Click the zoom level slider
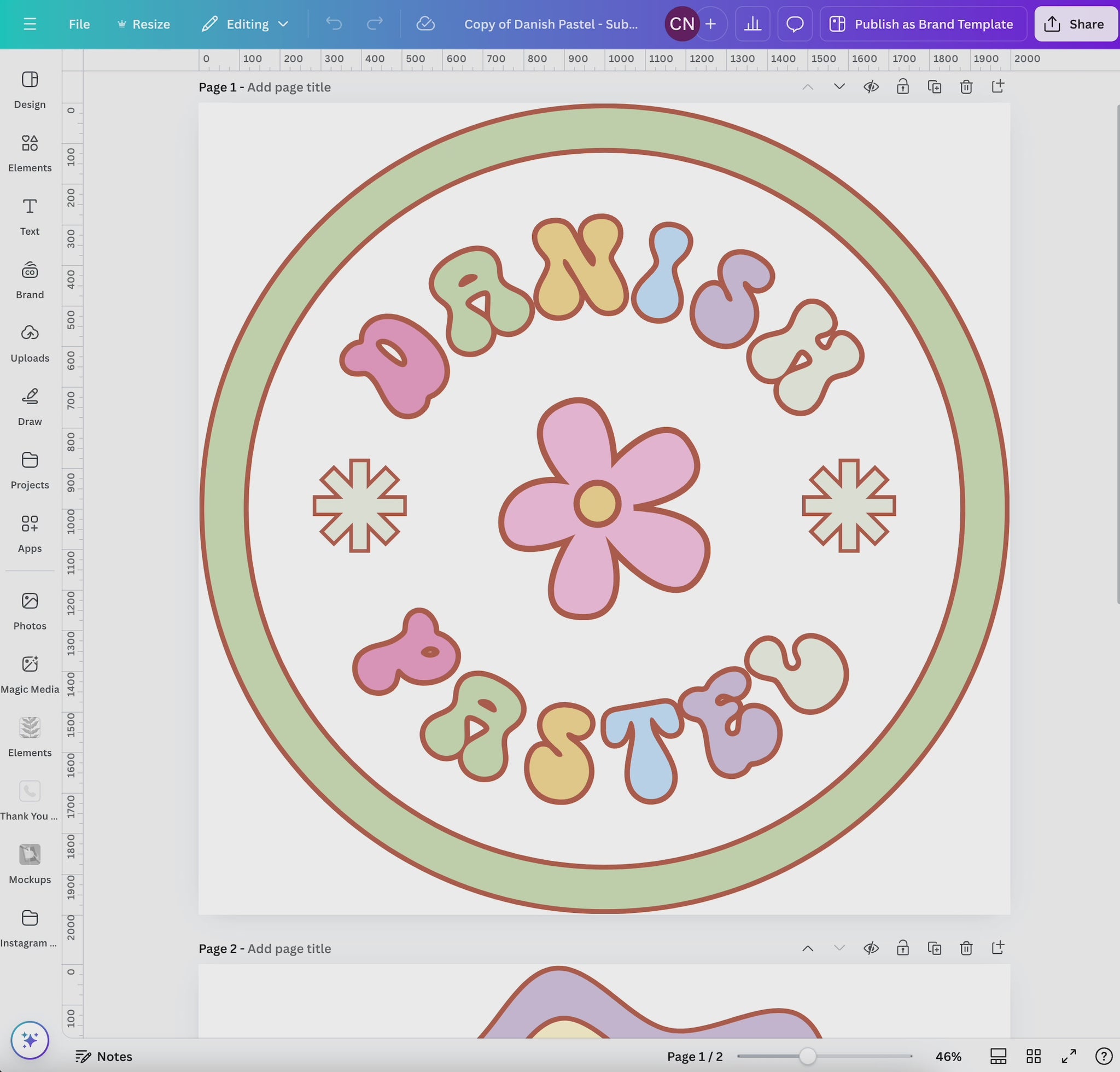Screen dimensions: 1120x1072 click(x=807, y=1056)
